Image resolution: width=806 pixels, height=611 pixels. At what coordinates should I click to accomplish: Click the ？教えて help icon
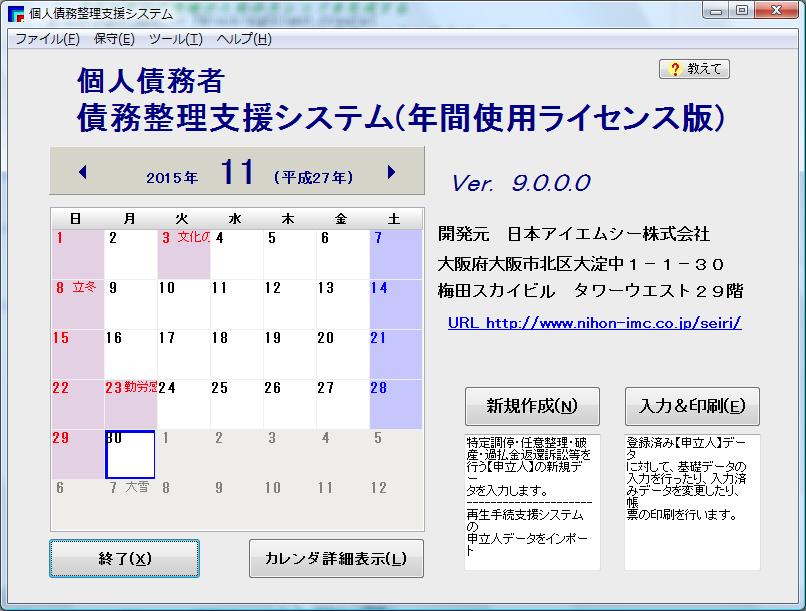pyautogui.click(x=696, y=69)
